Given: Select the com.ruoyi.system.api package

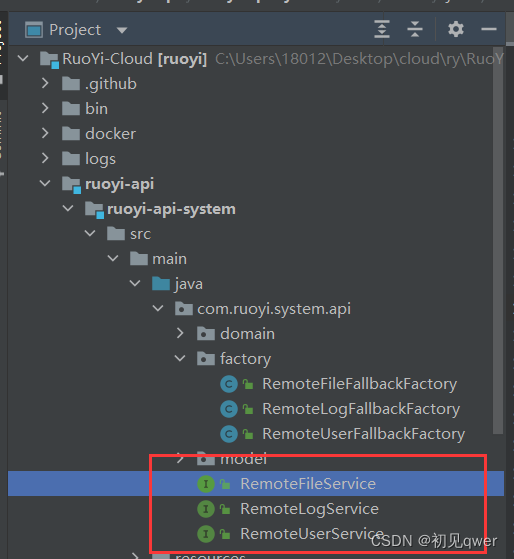Looking at the screenshot, I should (274, 309).
